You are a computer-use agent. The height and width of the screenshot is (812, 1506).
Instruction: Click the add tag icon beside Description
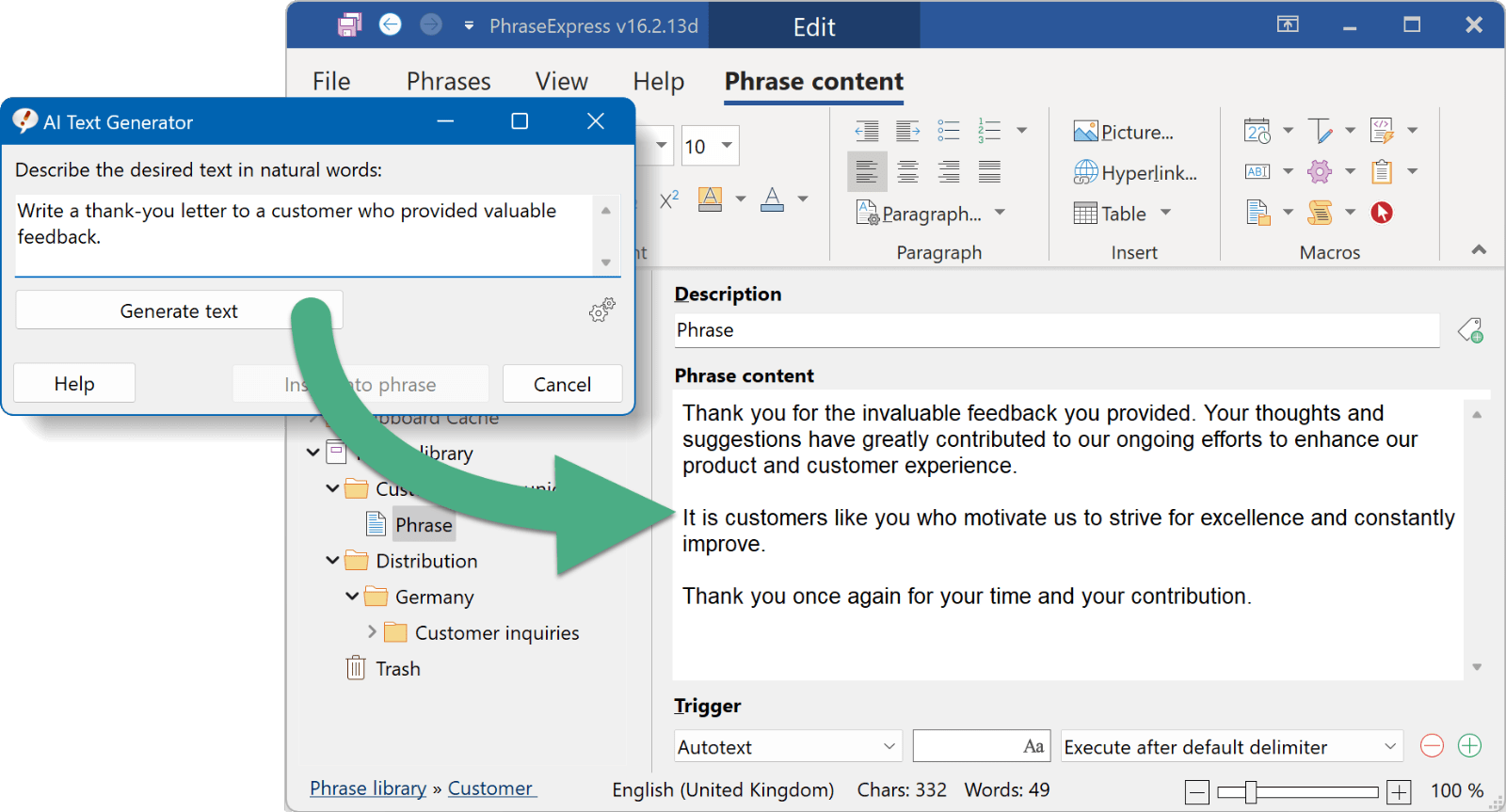(x=1471, y=330)
